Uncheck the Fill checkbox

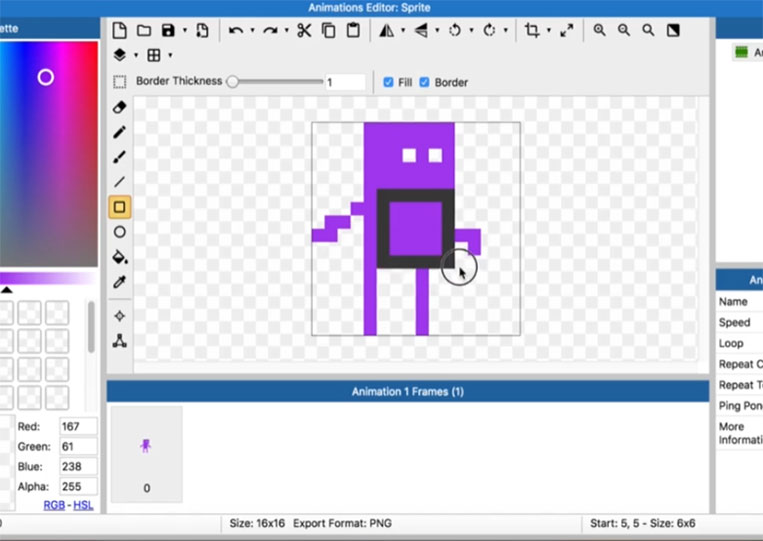(x=388, y=82)
